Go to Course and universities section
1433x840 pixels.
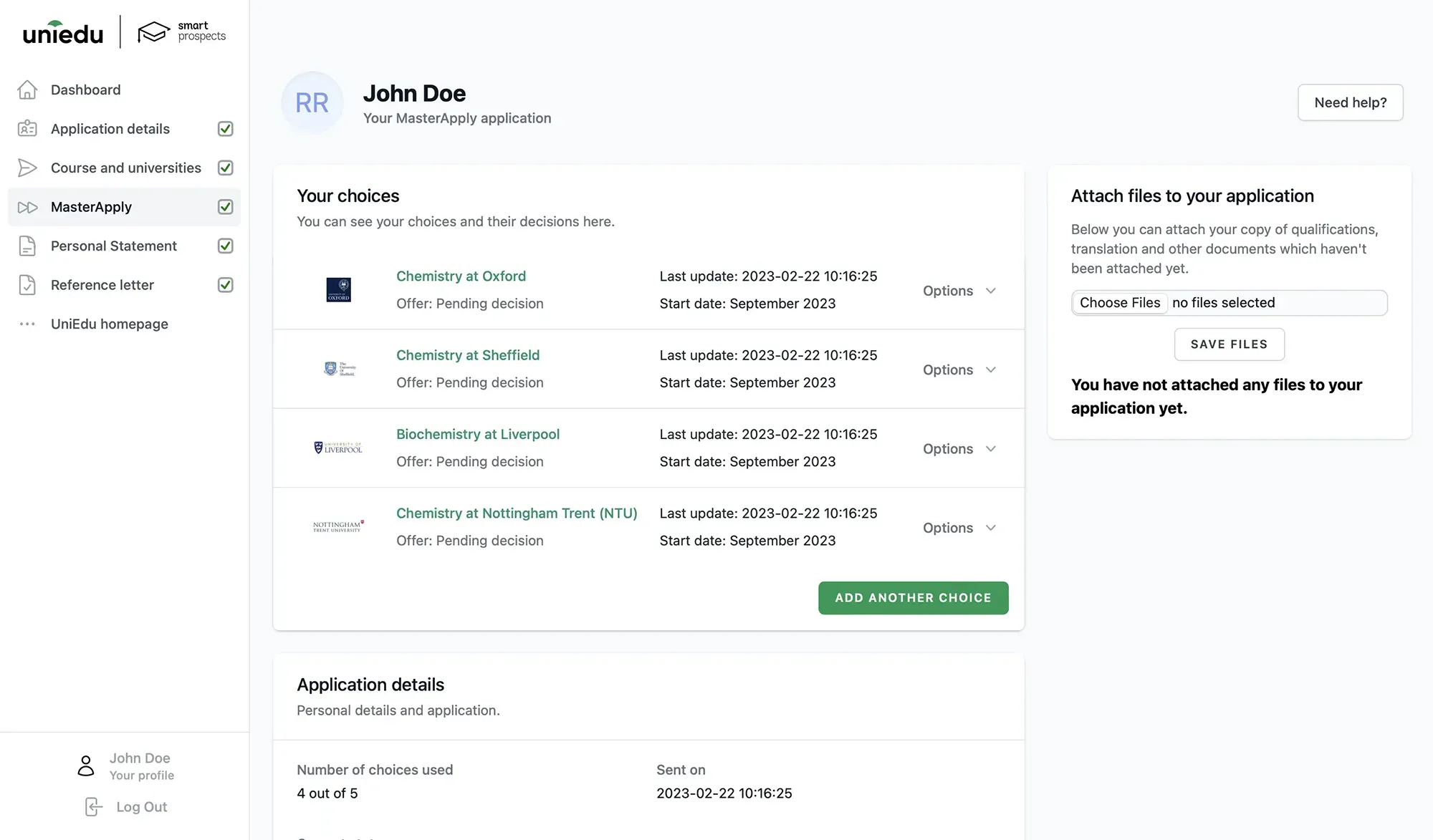tap(124, 168)
